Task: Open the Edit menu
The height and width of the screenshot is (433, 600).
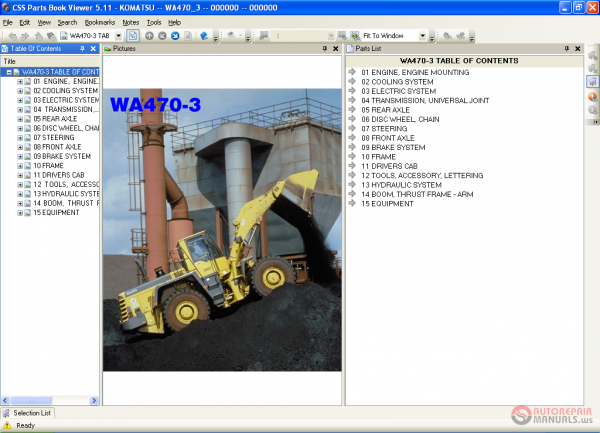Action: (x=25, y=23)
